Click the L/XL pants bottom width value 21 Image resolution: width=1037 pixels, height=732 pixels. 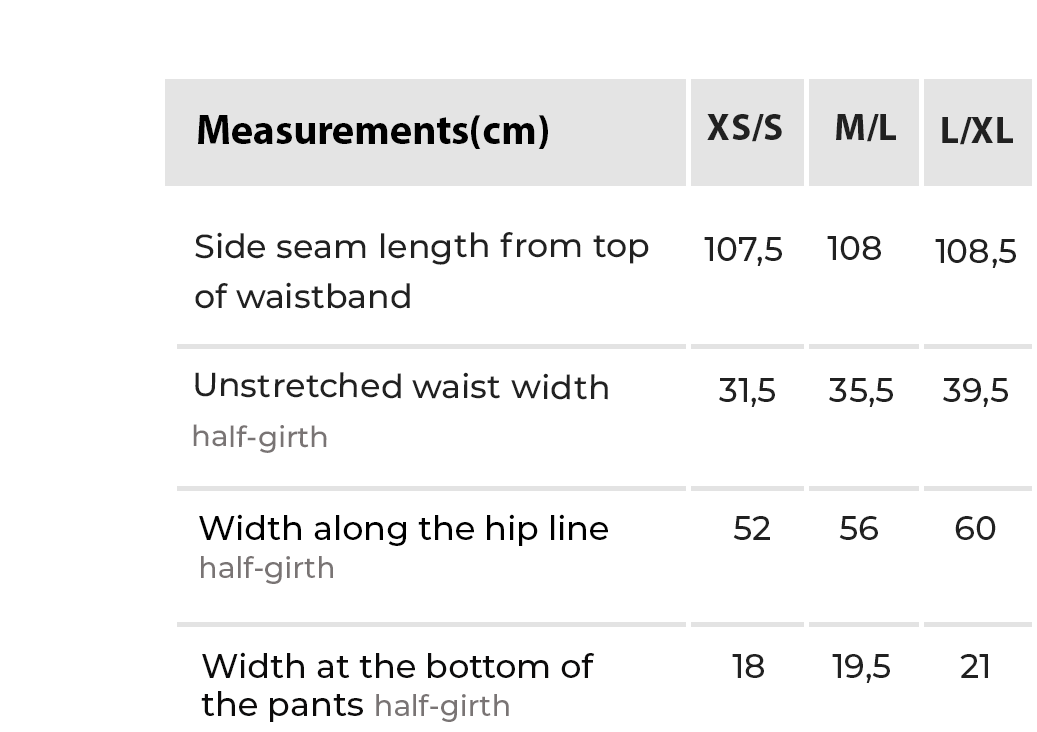pyautogui.click(x=975, y=666)
